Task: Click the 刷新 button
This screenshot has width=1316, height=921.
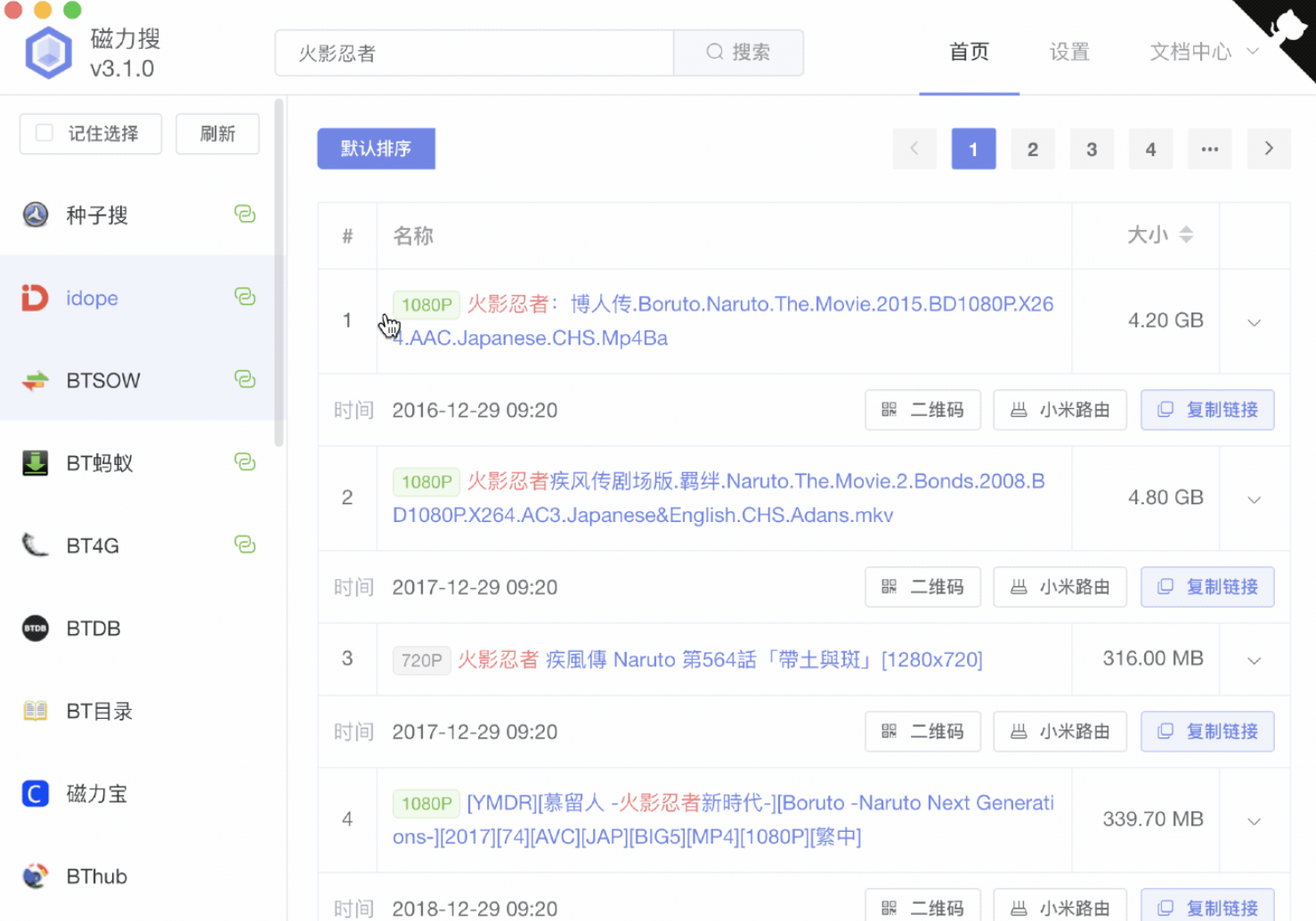Action: click(x=217, y=134)
